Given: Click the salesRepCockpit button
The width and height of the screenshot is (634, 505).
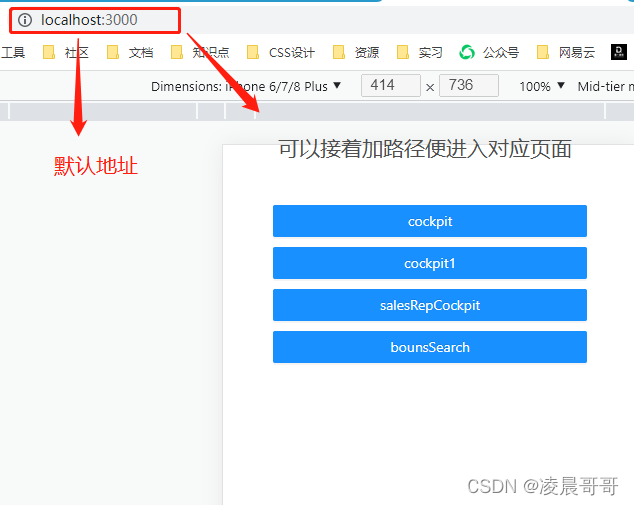Looking at the screenshot, I should click(430, 305).
